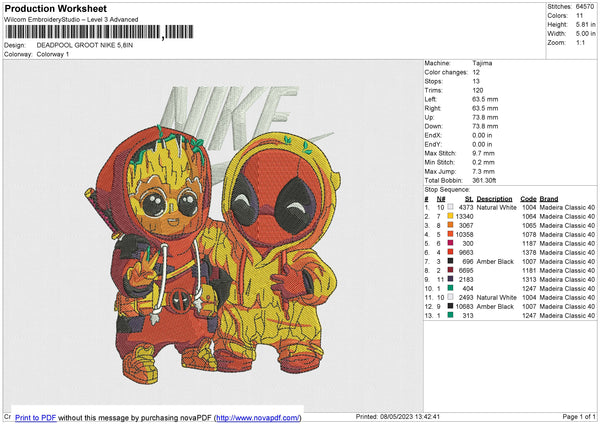Click the Min Stitch value '0.2 mm'

[483, 162]
